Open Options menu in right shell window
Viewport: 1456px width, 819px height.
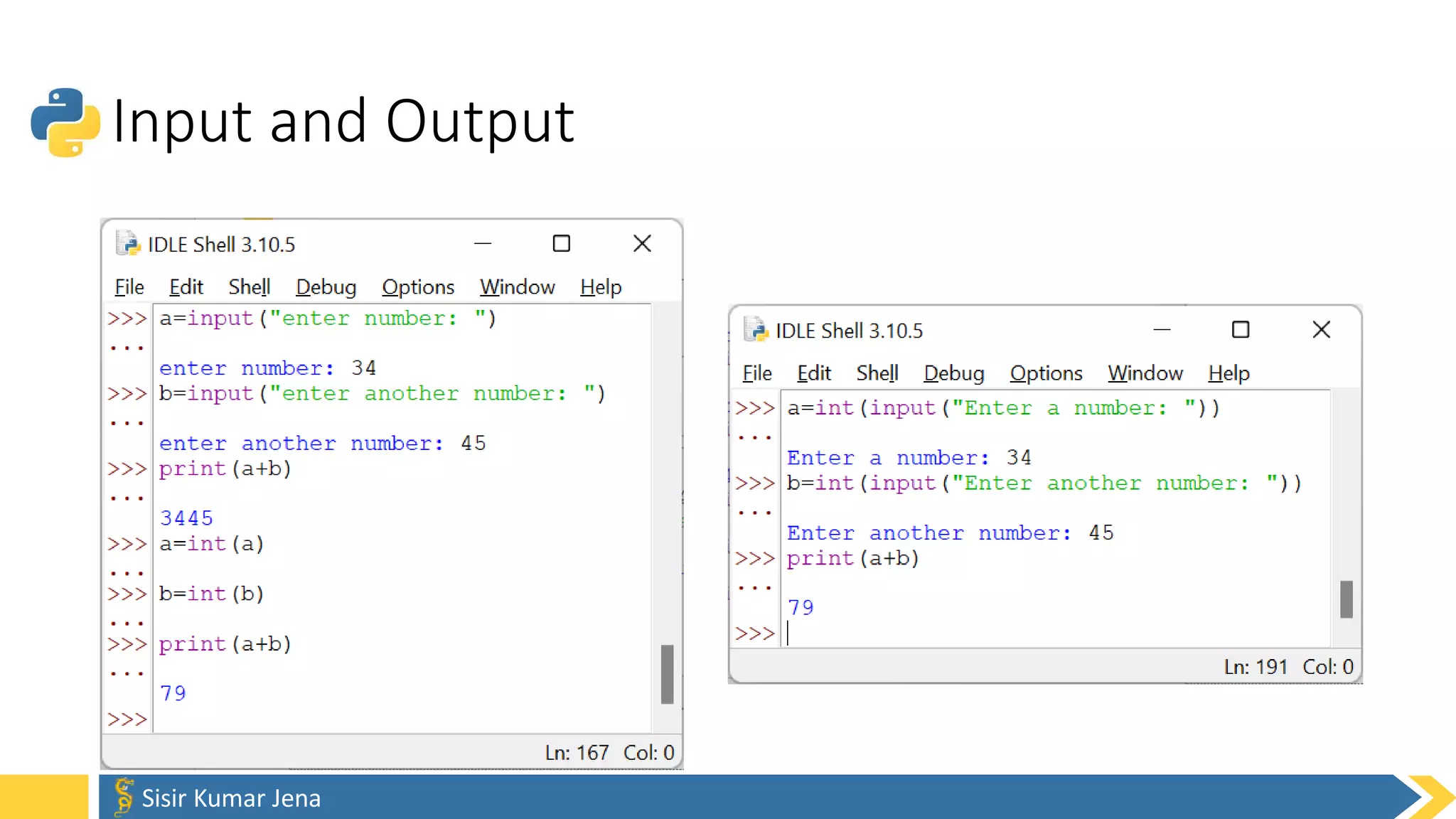(x=1046, y=373)
